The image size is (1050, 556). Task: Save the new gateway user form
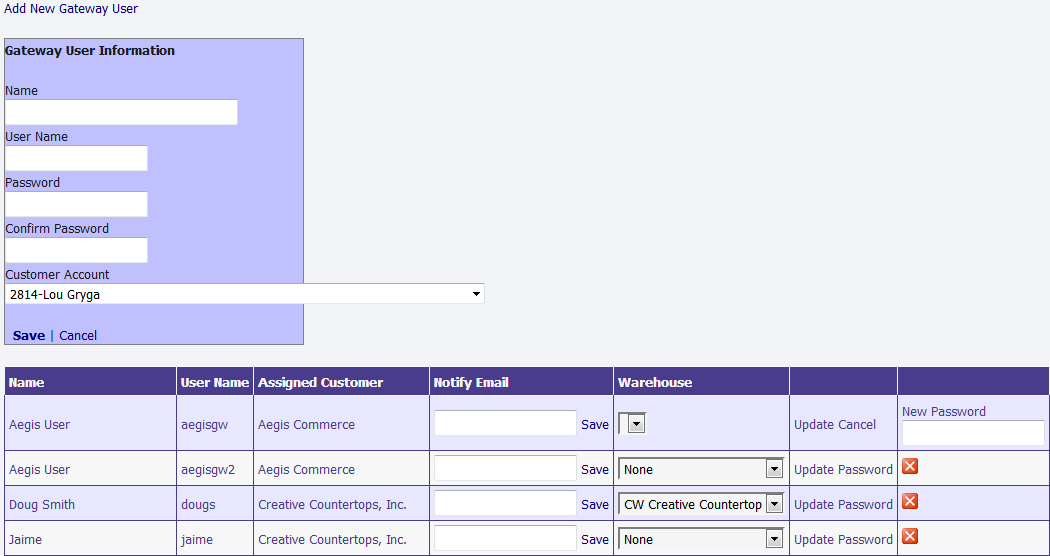(28, 335)
